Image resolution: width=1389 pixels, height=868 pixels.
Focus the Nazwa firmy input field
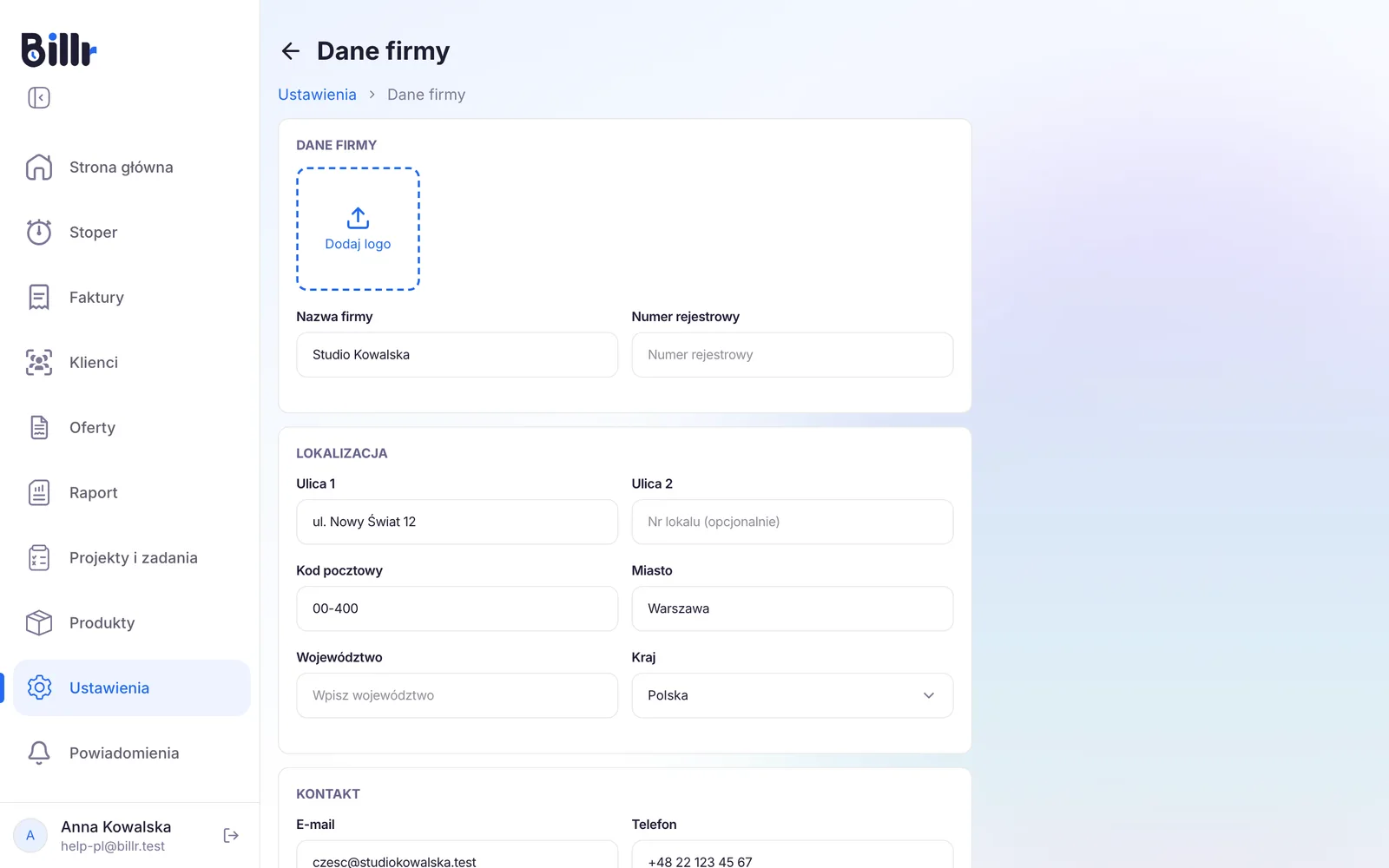pos(457,354)
